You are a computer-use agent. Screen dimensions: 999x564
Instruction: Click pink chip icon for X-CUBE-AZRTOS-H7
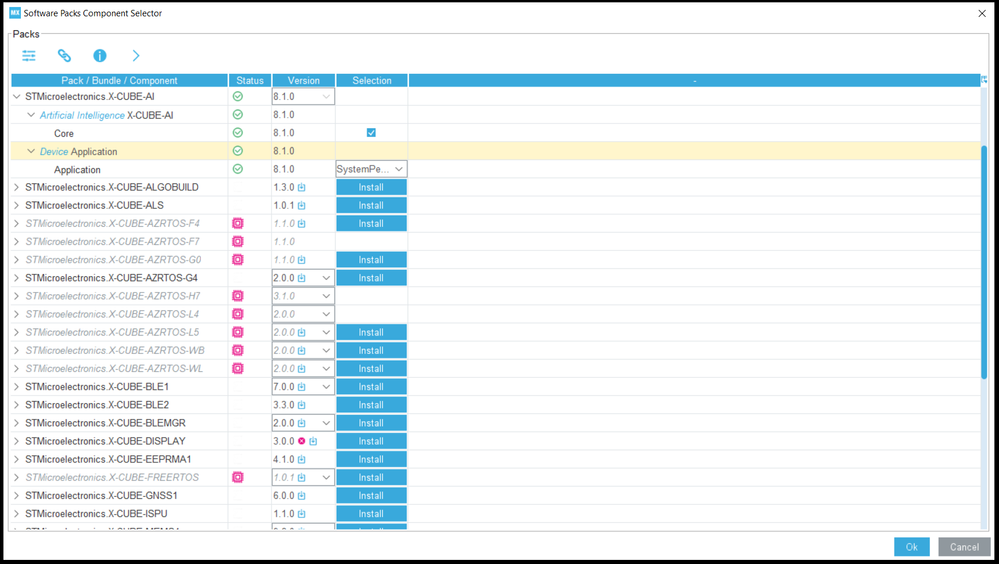coord(238,296)
